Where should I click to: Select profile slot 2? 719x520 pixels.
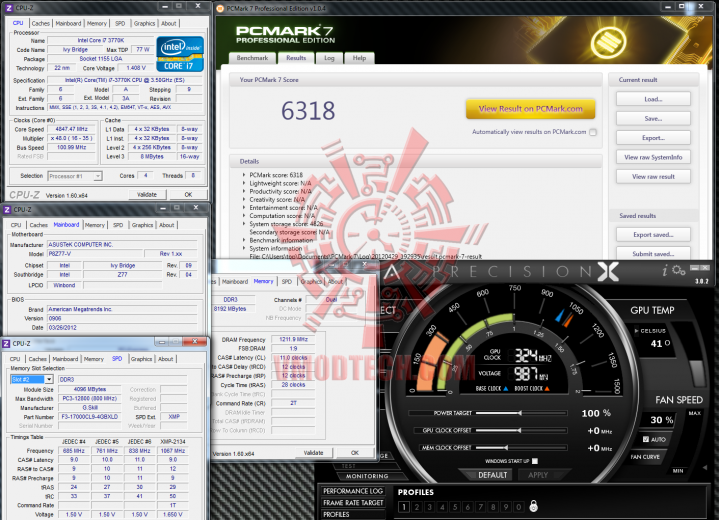click(x=417, y=507)
